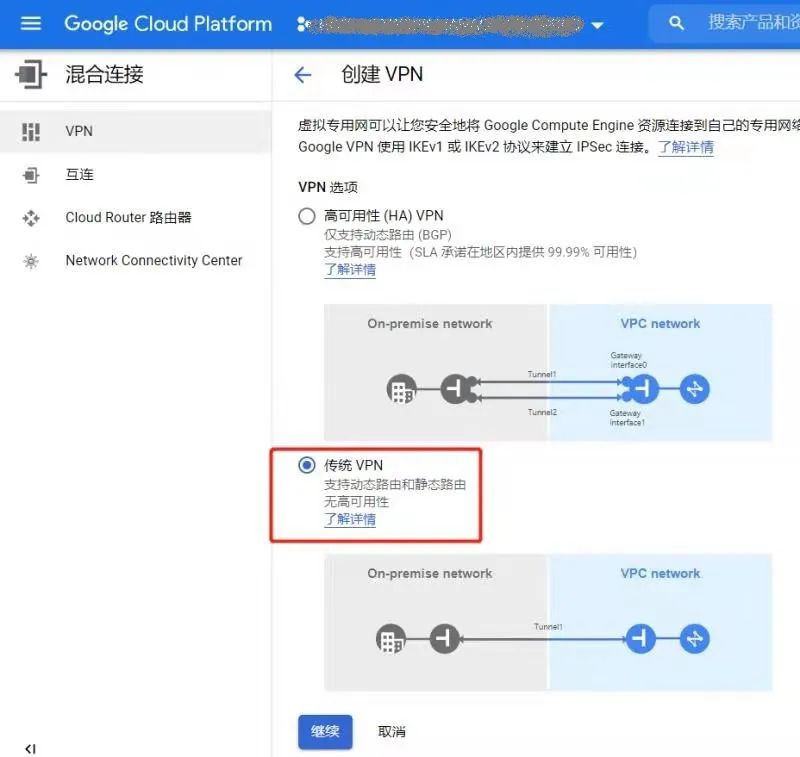Click the Google Cloud Platform logo
800x757 pixels.
click(168, 24)
